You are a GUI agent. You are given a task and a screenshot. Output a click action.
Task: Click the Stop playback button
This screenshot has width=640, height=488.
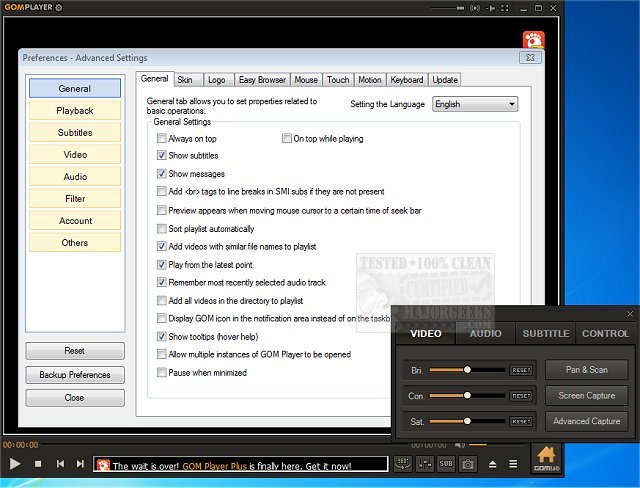[x=38, y=464]
